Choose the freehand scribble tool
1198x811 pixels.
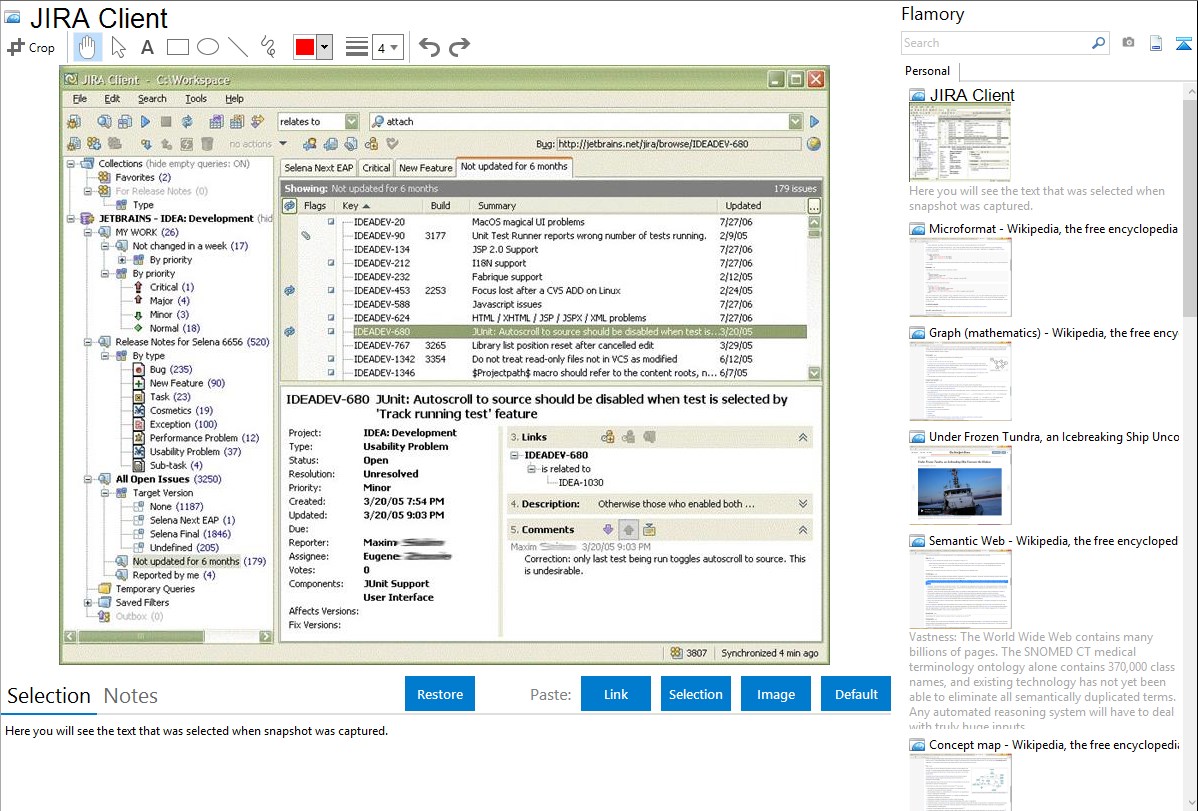click(x=268, y=47)
